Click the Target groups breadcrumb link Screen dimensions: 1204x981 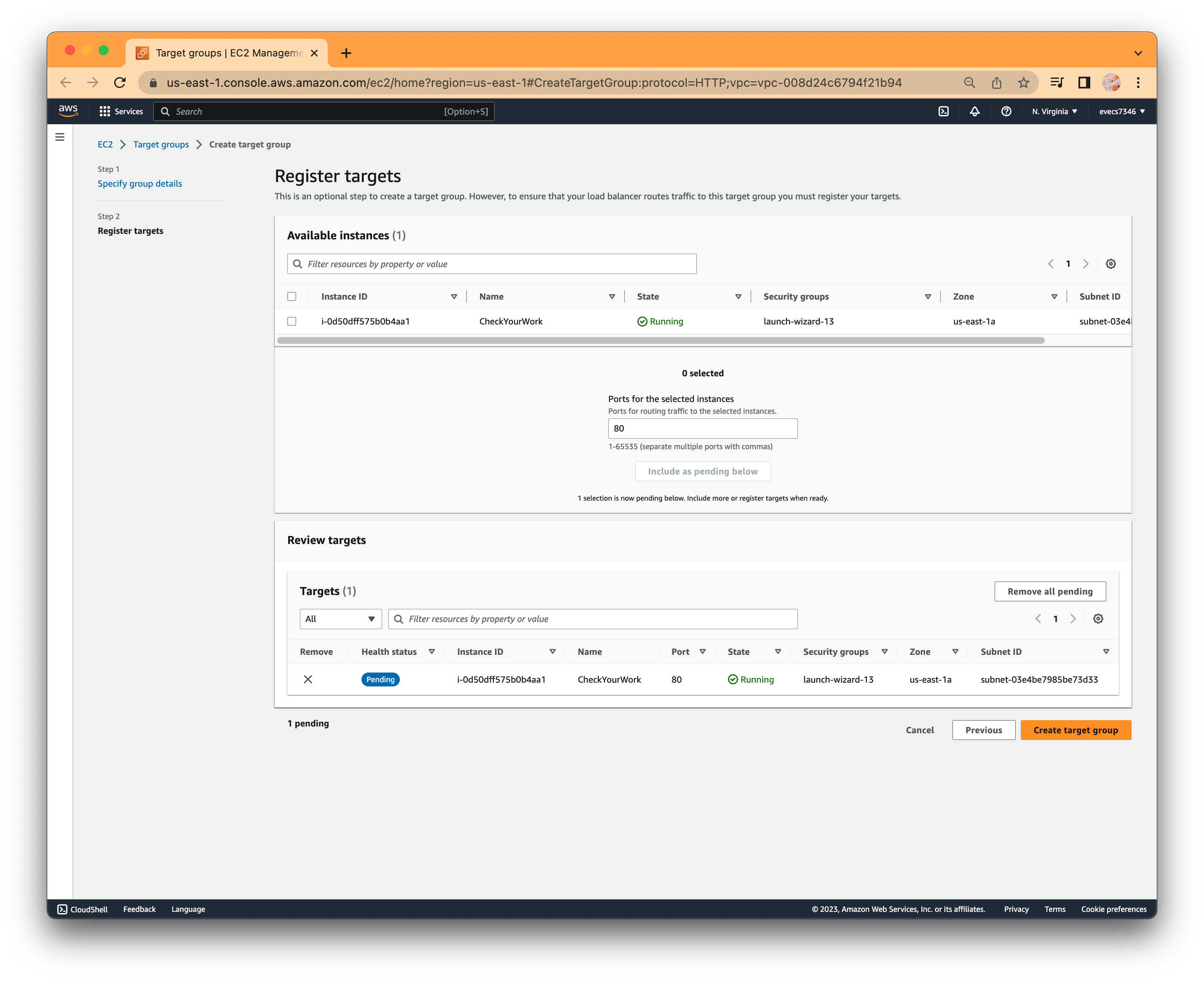[161, 144]
